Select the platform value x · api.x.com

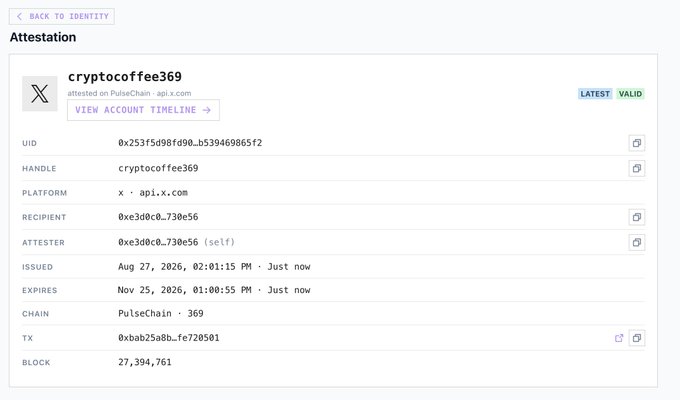point(153,193)
